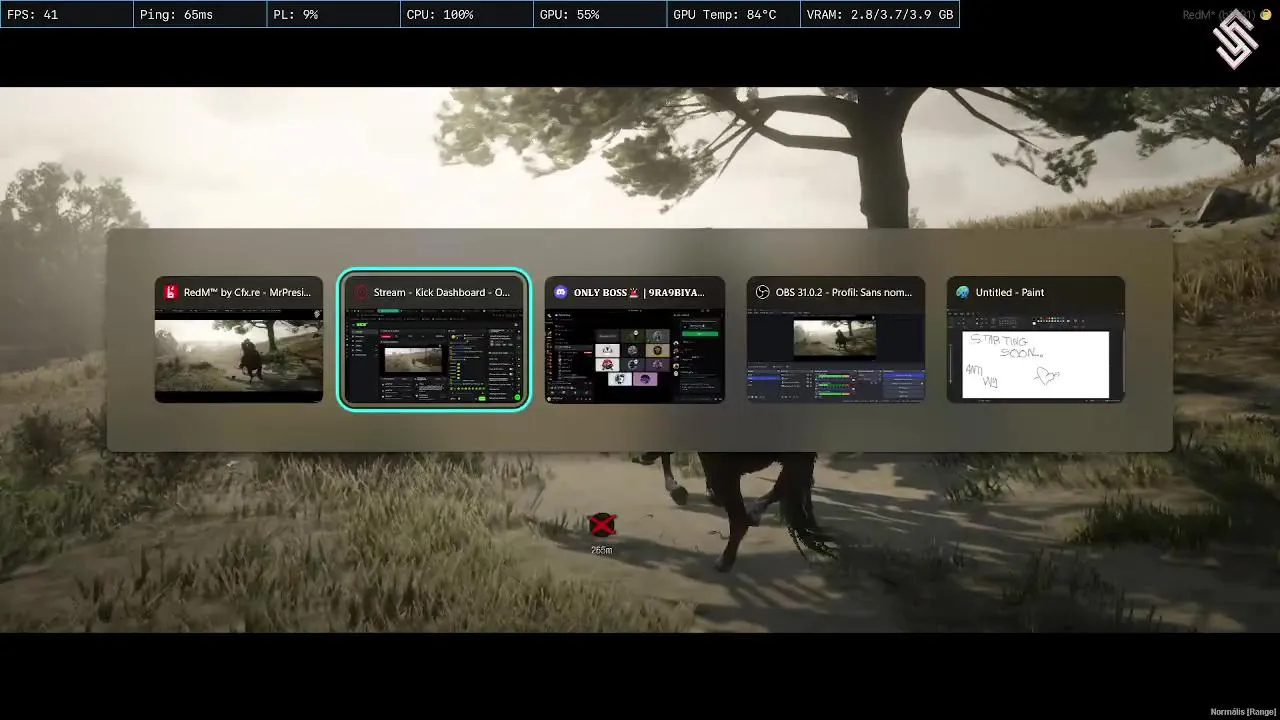Click the Opera icon beside Stream - Kick Dashboard
Image resolution: width=1280 pixels, height=720 pixels.
click(361, 293)
